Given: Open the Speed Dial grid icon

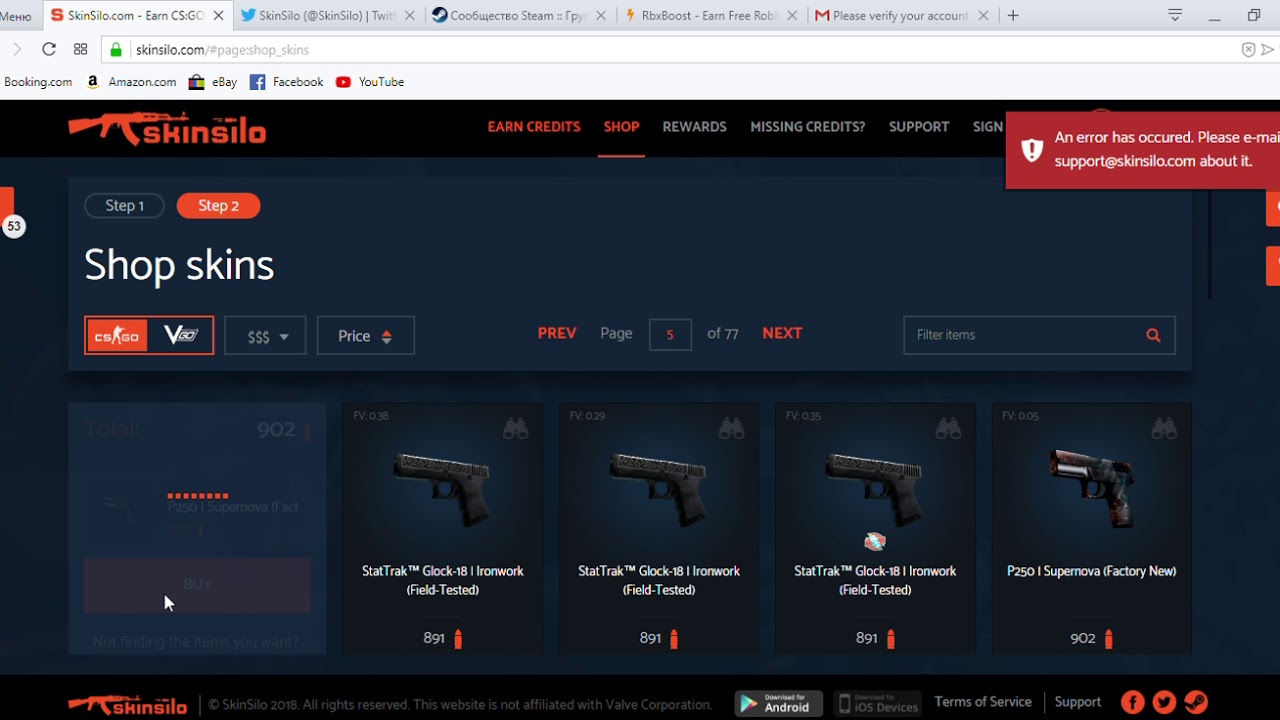Looking at the screenshot, I should [x=81, y=49].
